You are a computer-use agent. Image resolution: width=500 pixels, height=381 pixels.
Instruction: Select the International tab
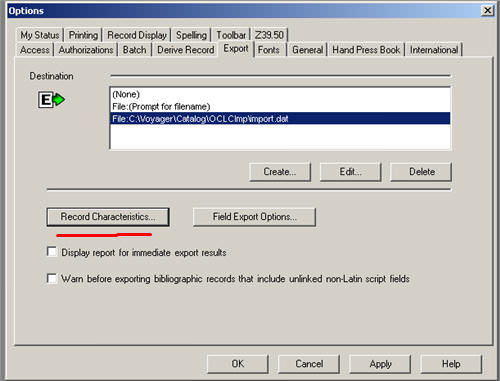click(434, 50)
